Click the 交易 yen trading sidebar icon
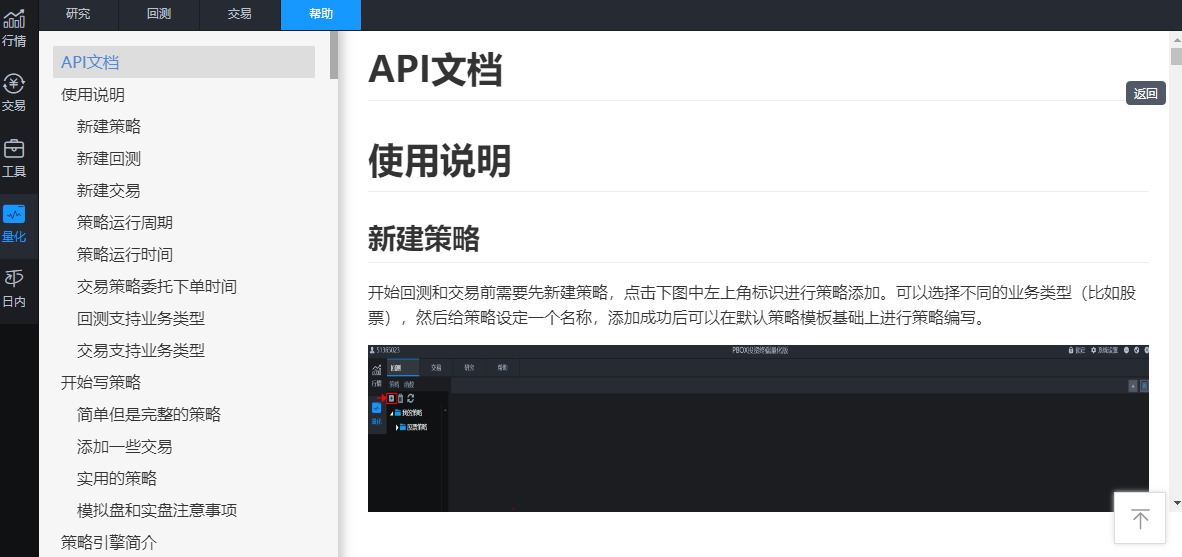The image size is (1182, 557). click(14, 92)
